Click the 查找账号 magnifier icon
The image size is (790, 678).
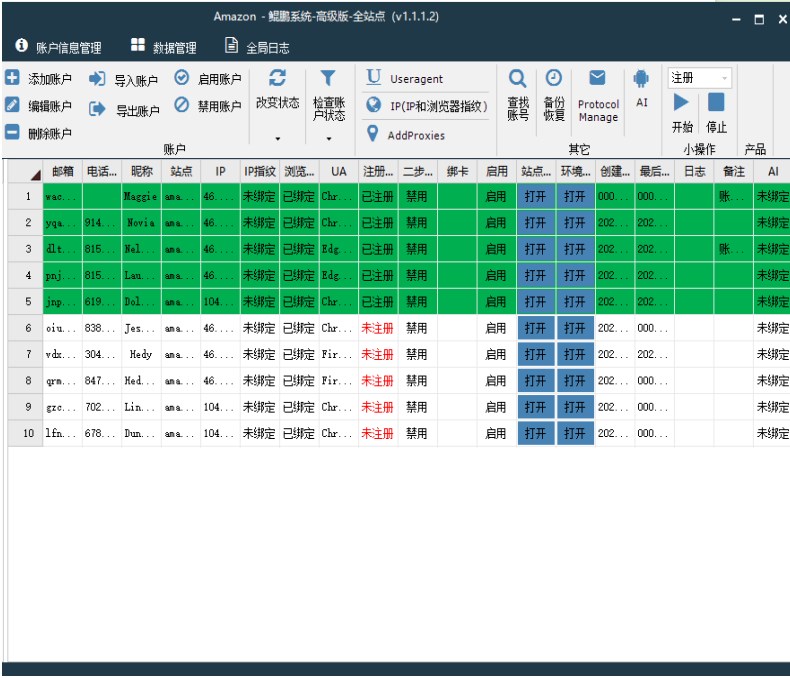point(517,79)
